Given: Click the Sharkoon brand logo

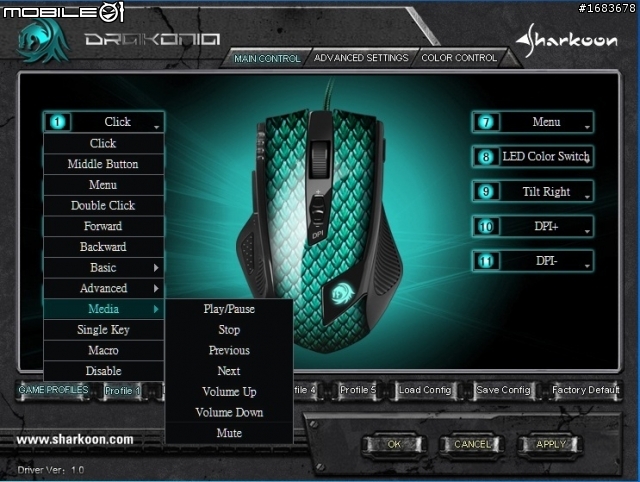Looking at the screenshot, I should [567, 40].
